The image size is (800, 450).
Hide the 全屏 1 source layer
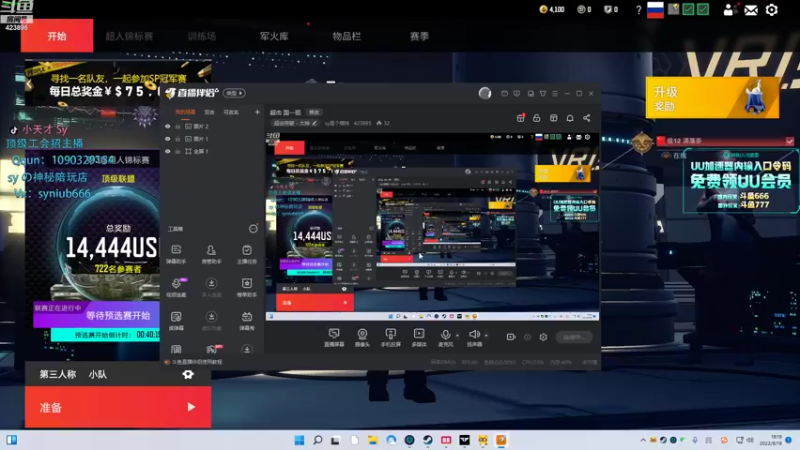[x=167, y=152]
